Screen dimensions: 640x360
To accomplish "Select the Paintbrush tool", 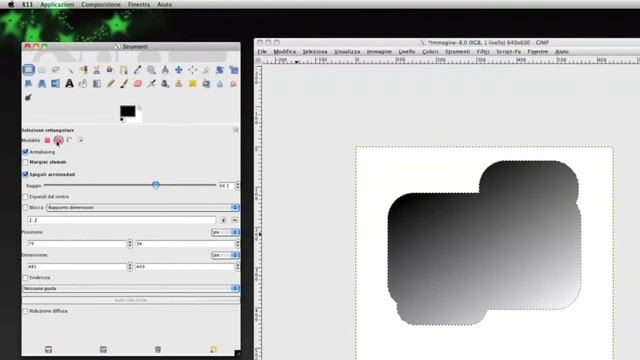I will point(124,84).
